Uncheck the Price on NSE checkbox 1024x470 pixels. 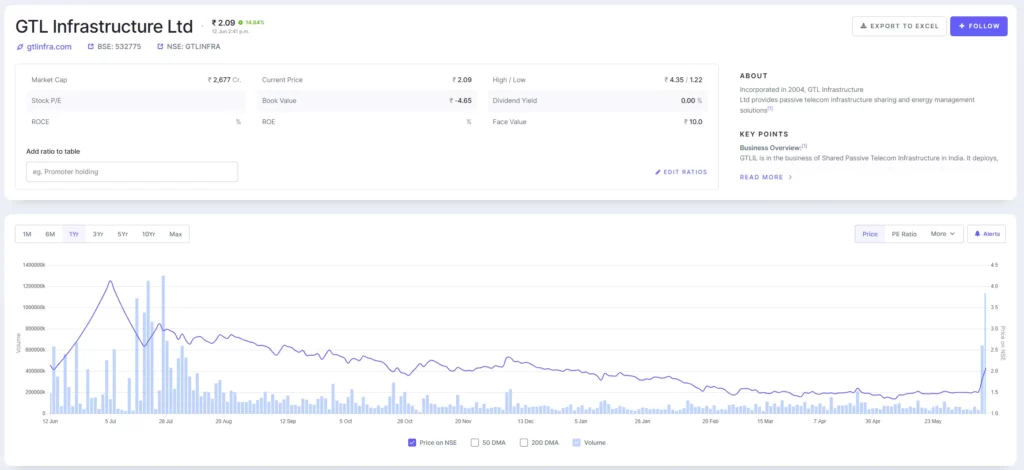click(x=412, y=442)
